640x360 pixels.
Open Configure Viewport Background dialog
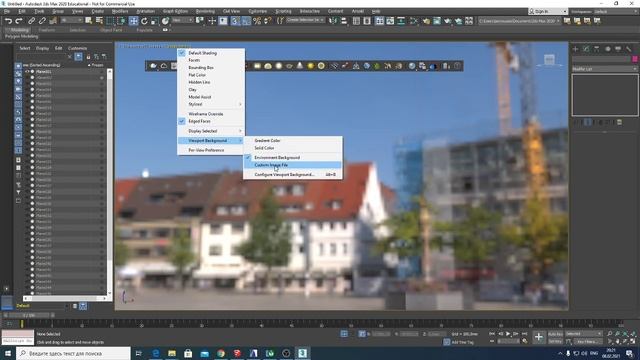[x=293, y=175]
